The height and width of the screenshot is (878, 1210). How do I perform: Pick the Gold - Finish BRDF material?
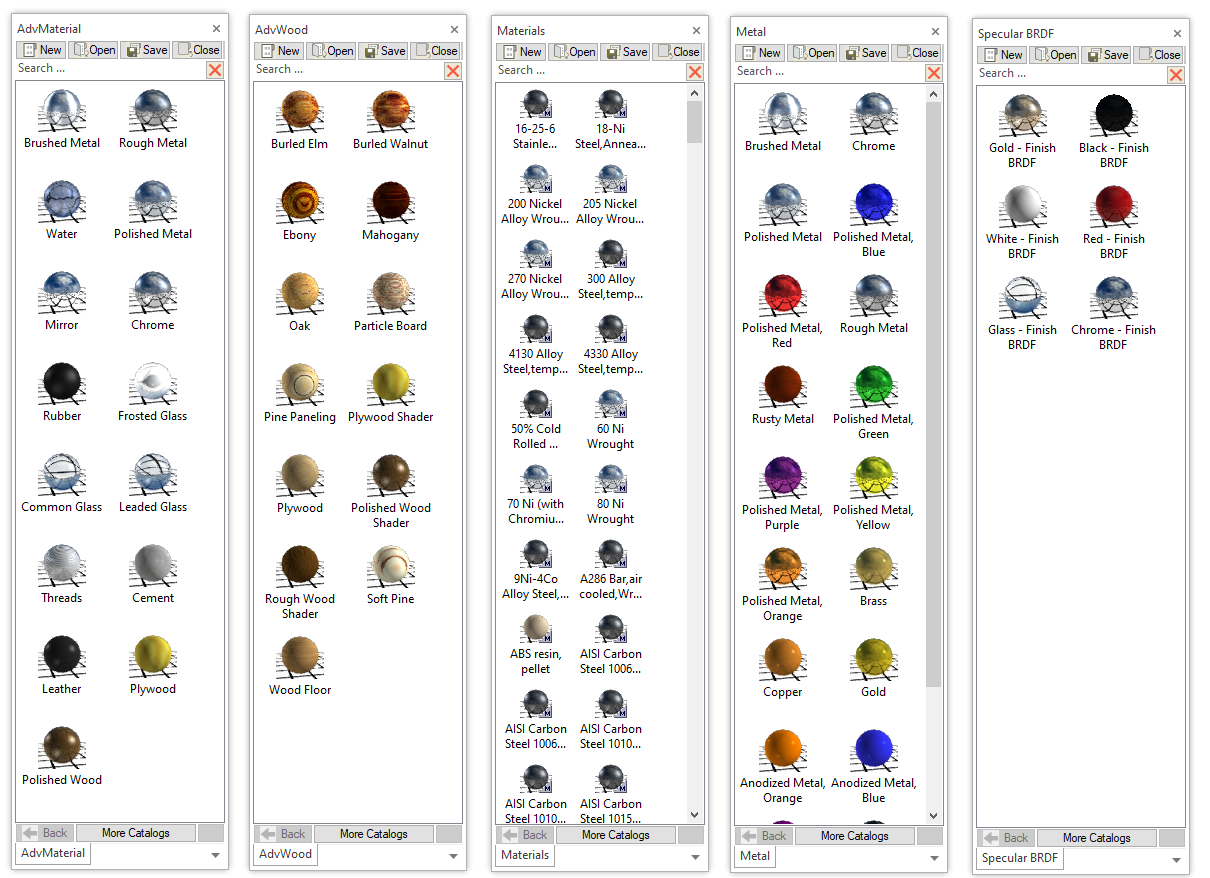pos(1022,131)
